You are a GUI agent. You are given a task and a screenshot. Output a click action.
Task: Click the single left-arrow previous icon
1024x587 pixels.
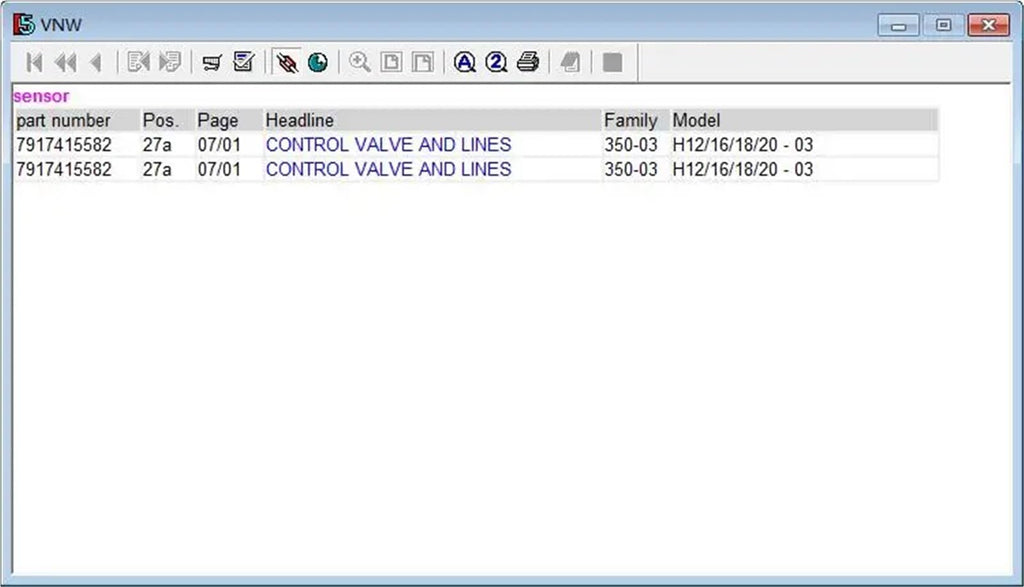pyautogui.click(x=96, y=63)
